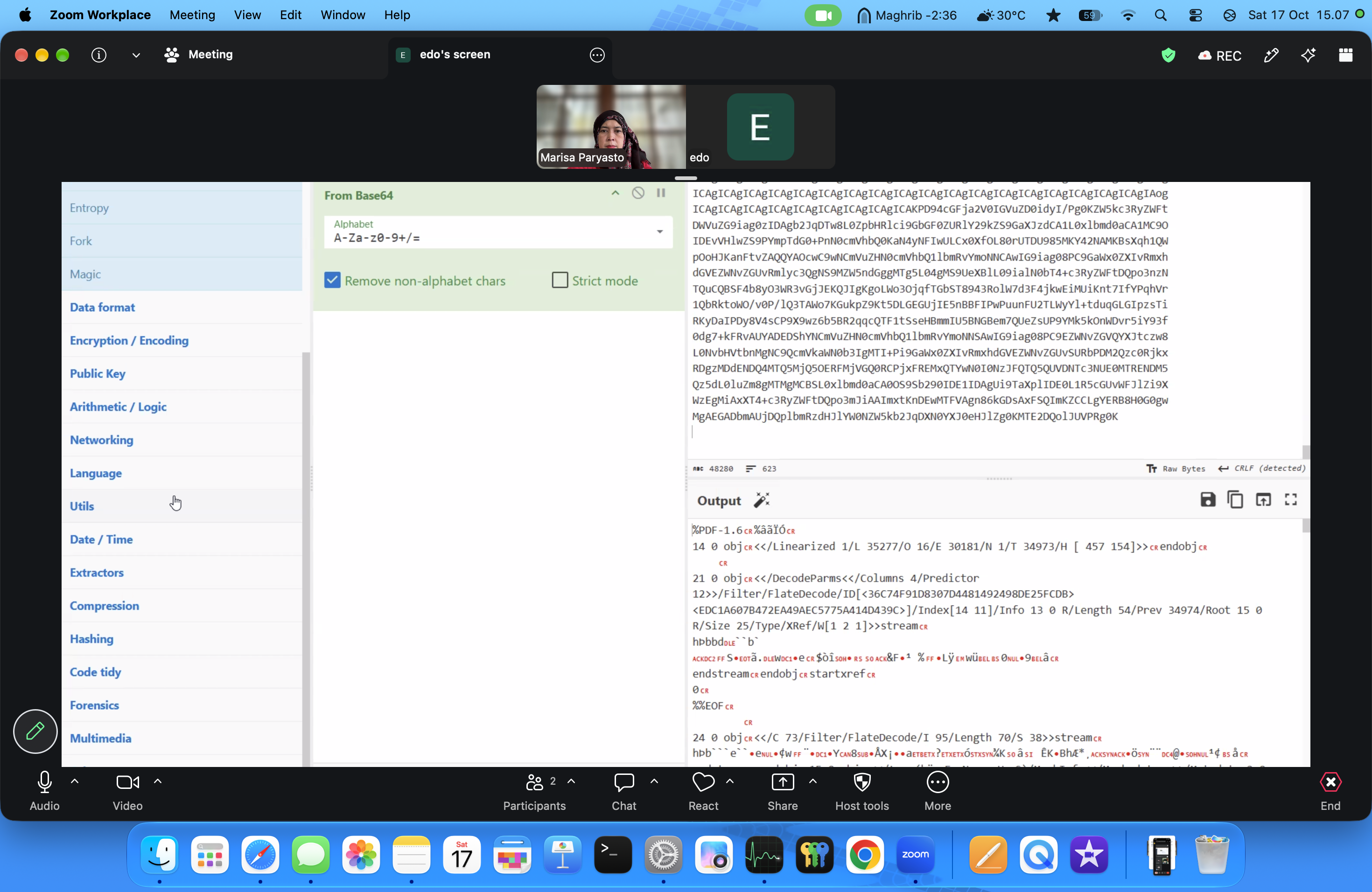
Task: Click the output magic wand icon
Action: pos(762,500)
